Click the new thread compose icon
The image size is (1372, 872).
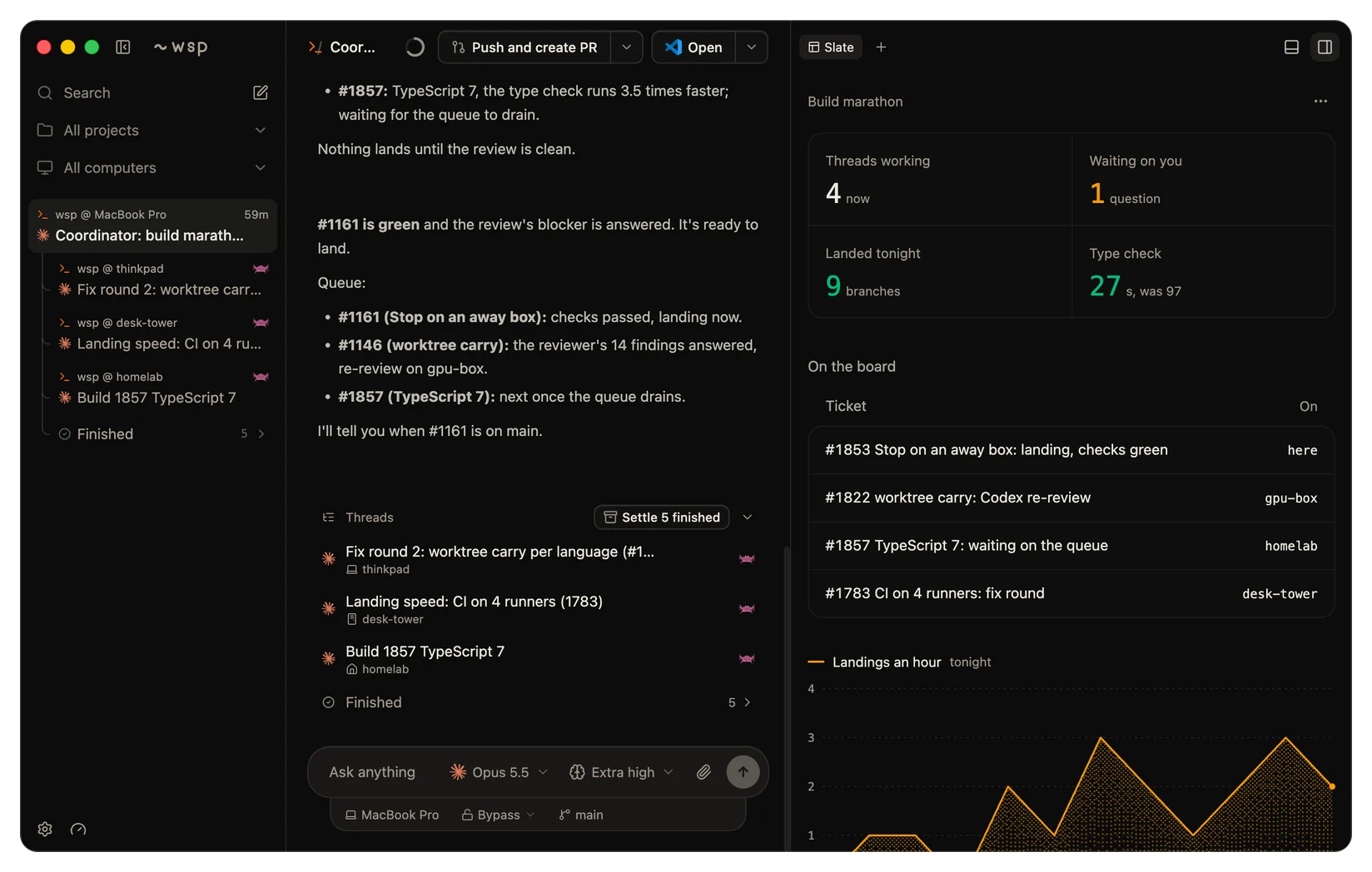[261, 92]
